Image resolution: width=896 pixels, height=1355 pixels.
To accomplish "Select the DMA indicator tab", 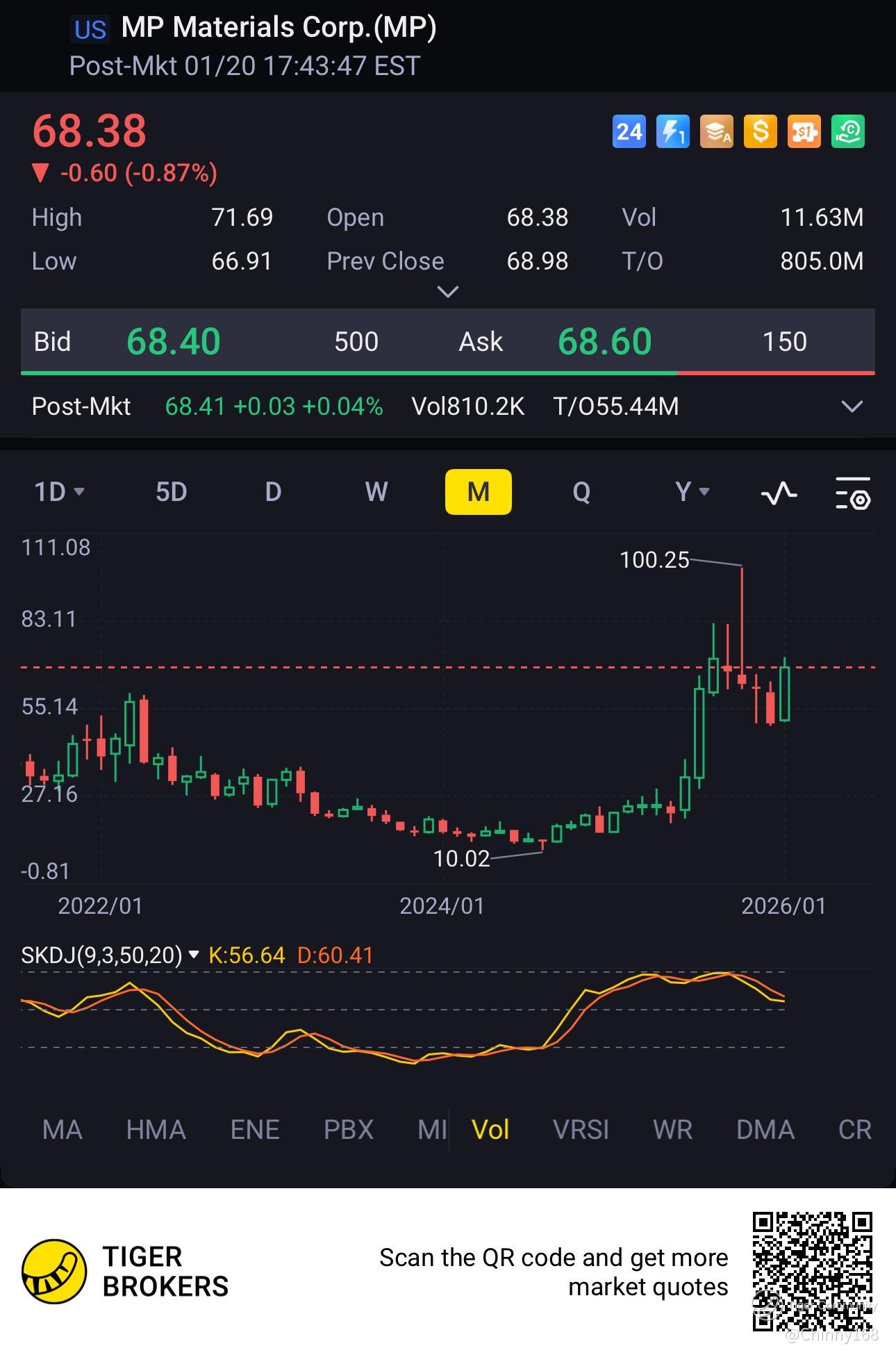I will 765,1130.
